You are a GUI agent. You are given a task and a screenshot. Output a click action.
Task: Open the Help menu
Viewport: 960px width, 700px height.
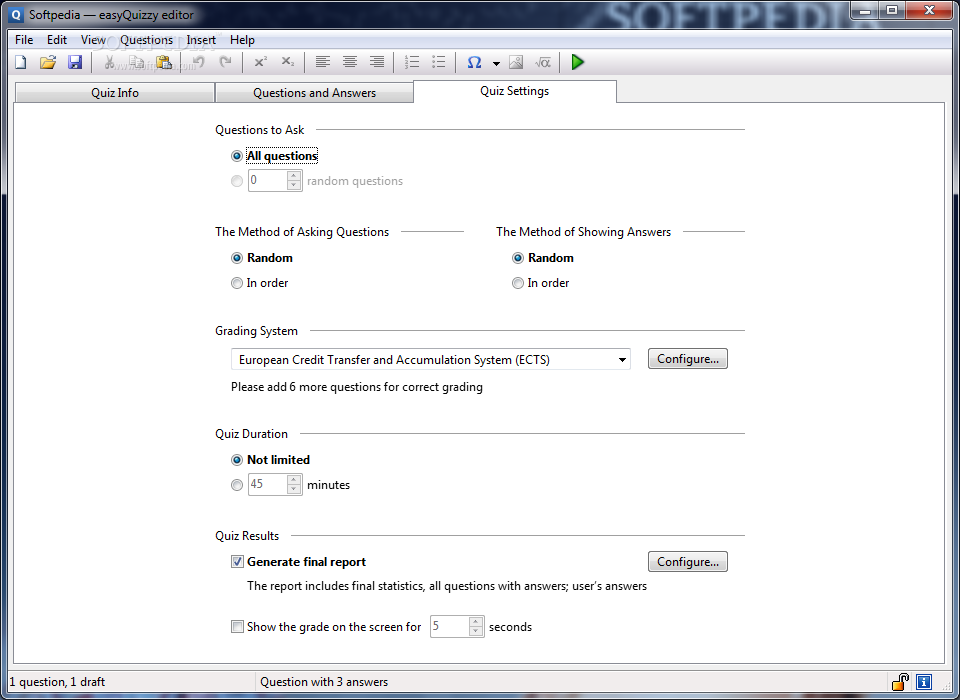[x=242, y=40]
